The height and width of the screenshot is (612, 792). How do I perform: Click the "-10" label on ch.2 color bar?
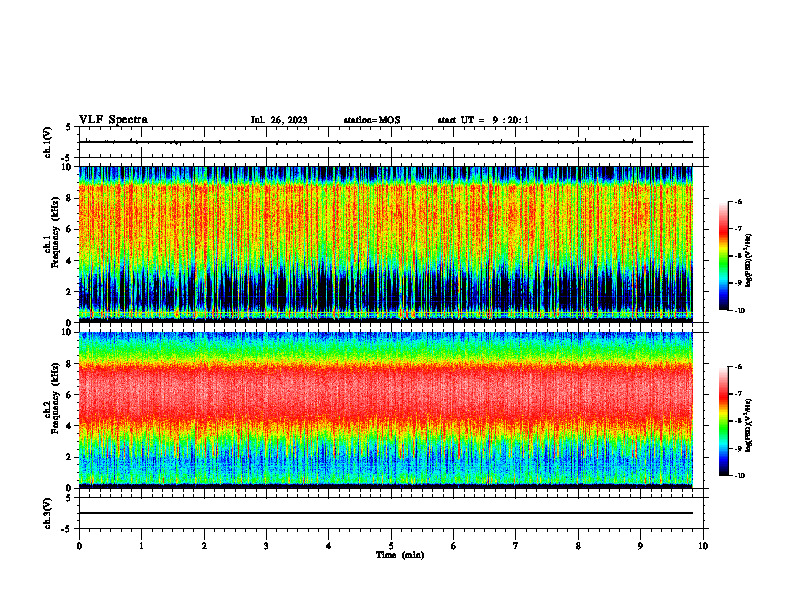pos(739,476)
